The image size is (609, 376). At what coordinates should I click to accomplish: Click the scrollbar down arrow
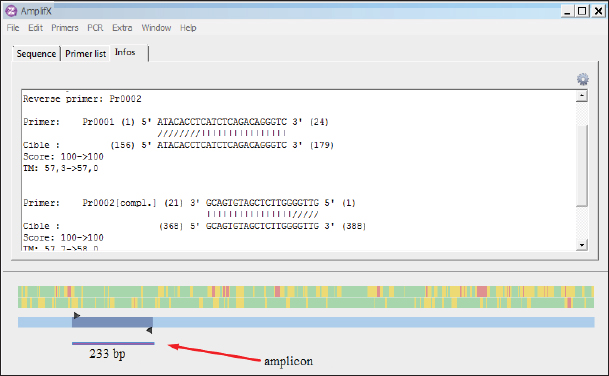581,245
